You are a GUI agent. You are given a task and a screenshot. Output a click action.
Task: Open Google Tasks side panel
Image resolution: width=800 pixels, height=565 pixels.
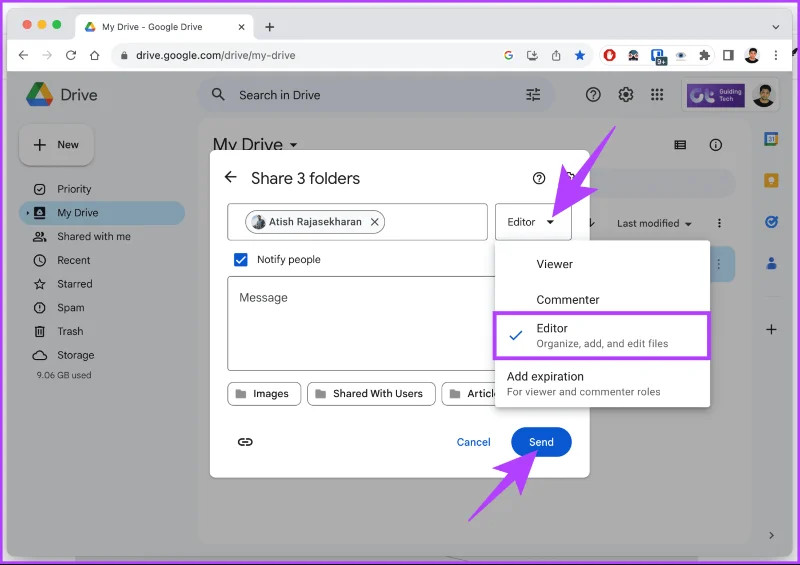click(x=771, y=222)
